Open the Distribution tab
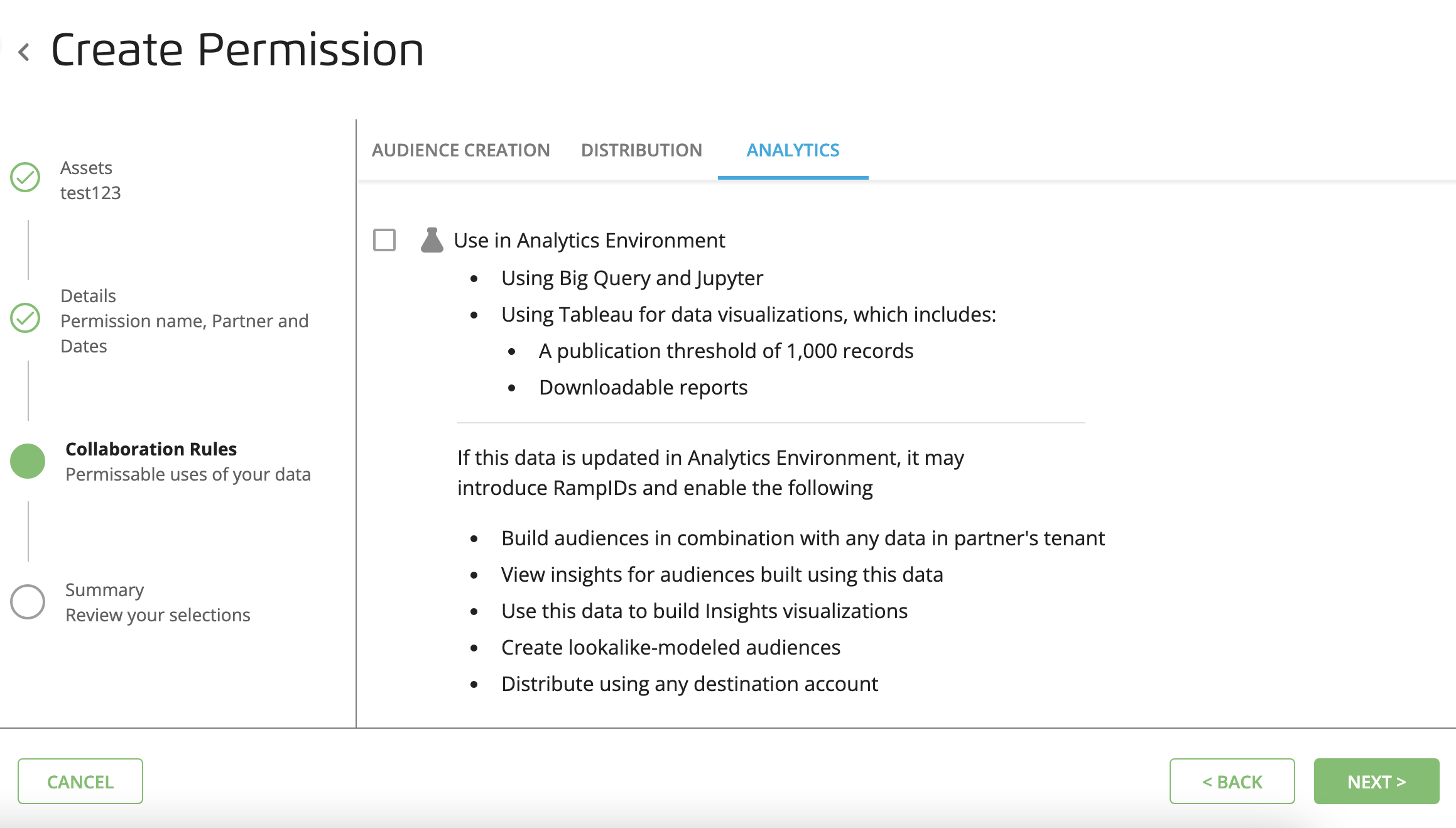The image size is (1456, 828). tap(641, 150)
